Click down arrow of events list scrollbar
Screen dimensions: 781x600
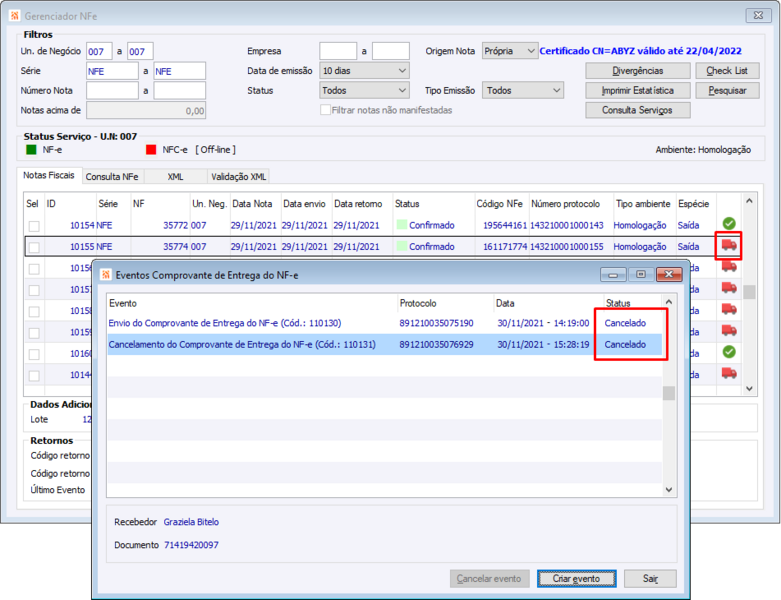click(x=669, y=490)
